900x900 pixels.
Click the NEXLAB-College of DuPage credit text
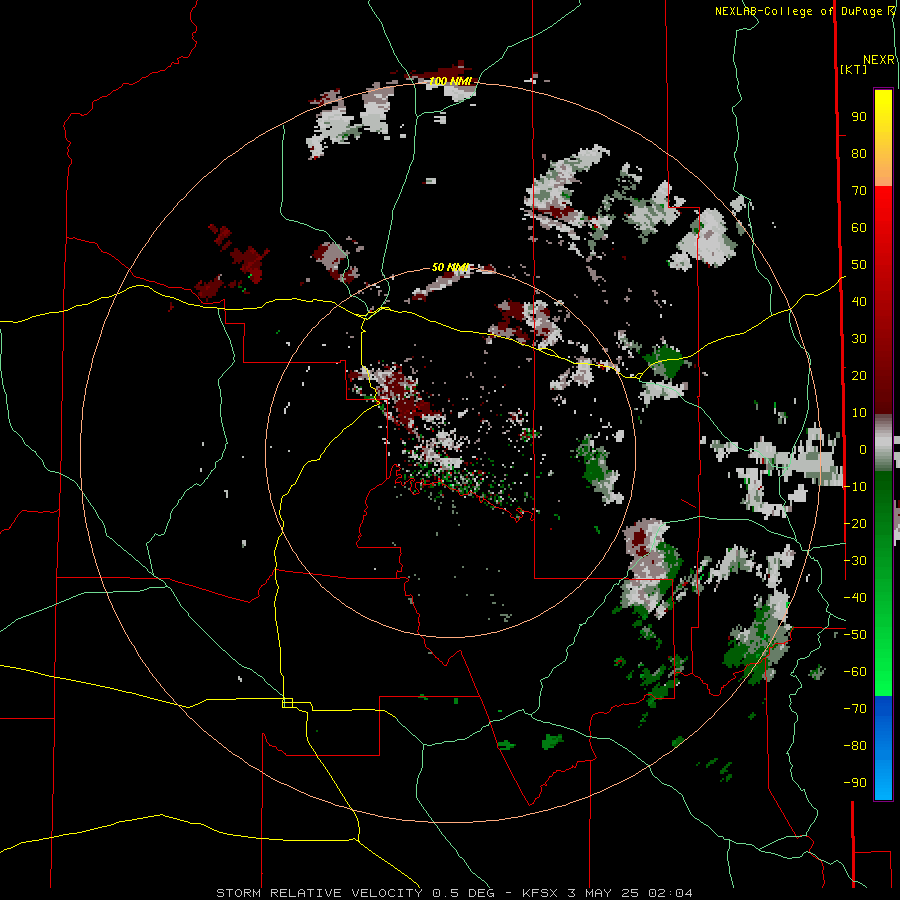tap(800, 11)
